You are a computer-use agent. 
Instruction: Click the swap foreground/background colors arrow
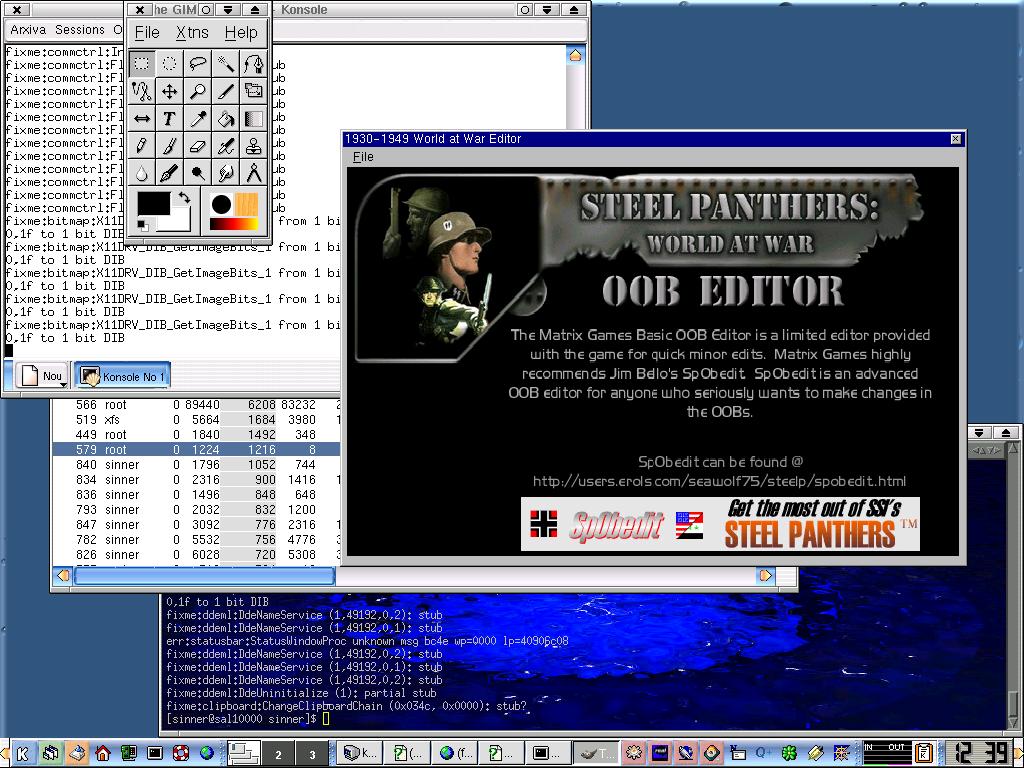184,197
